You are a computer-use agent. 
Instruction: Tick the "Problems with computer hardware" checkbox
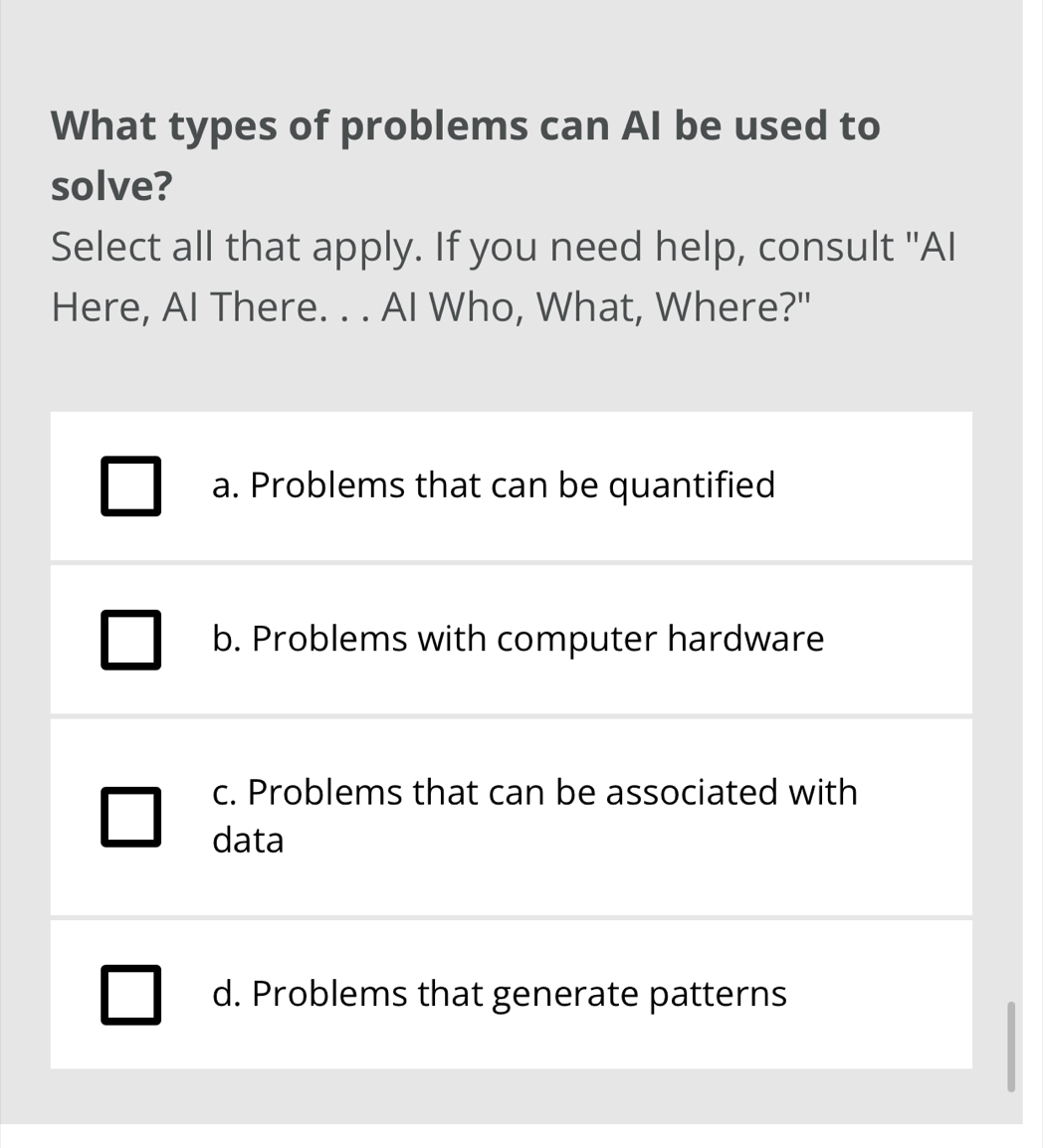click(130, 640)
